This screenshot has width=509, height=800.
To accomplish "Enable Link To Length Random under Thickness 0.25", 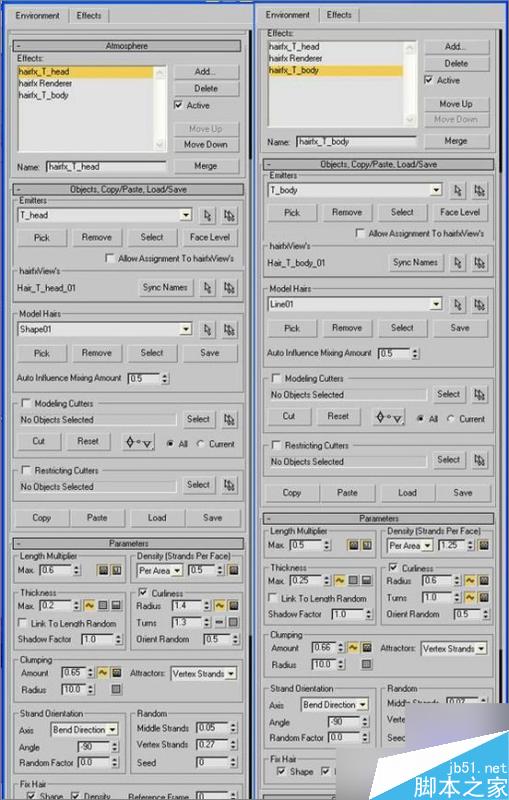I will pyautogui.click(x=272, y=598).
